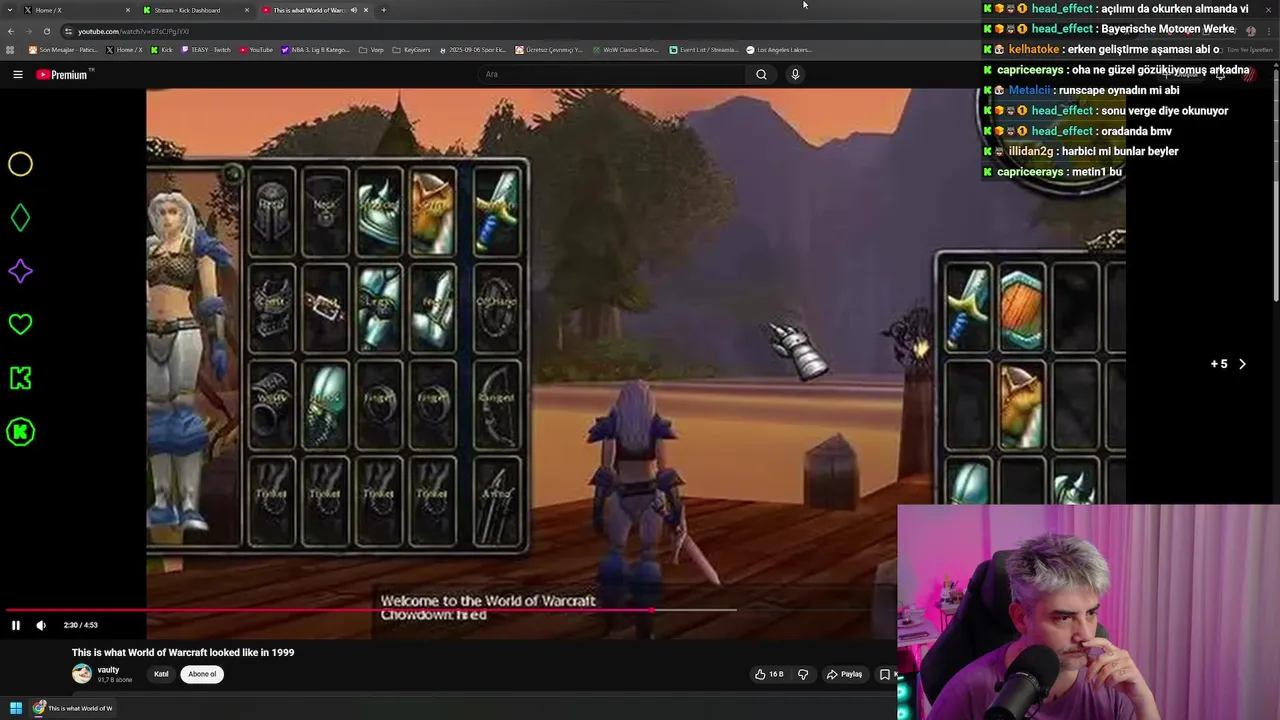
Task: Close the Home / X tab
Action: click(128, 10)
